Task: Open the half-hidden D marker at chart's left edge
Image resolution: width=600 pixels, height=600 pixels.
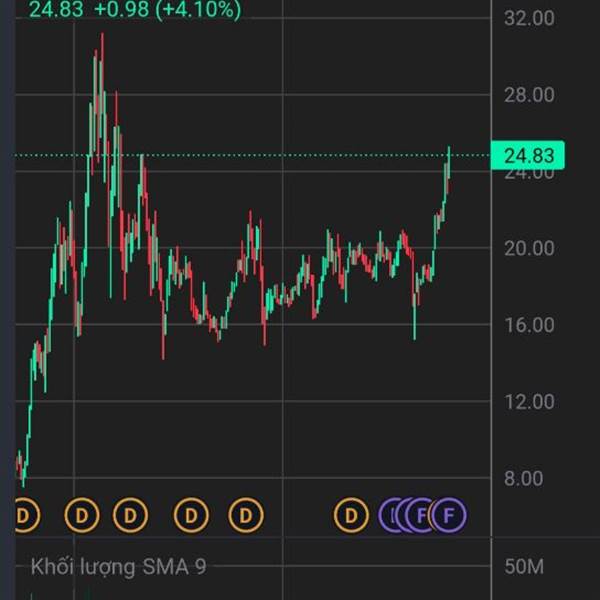Action: point(27,515)
